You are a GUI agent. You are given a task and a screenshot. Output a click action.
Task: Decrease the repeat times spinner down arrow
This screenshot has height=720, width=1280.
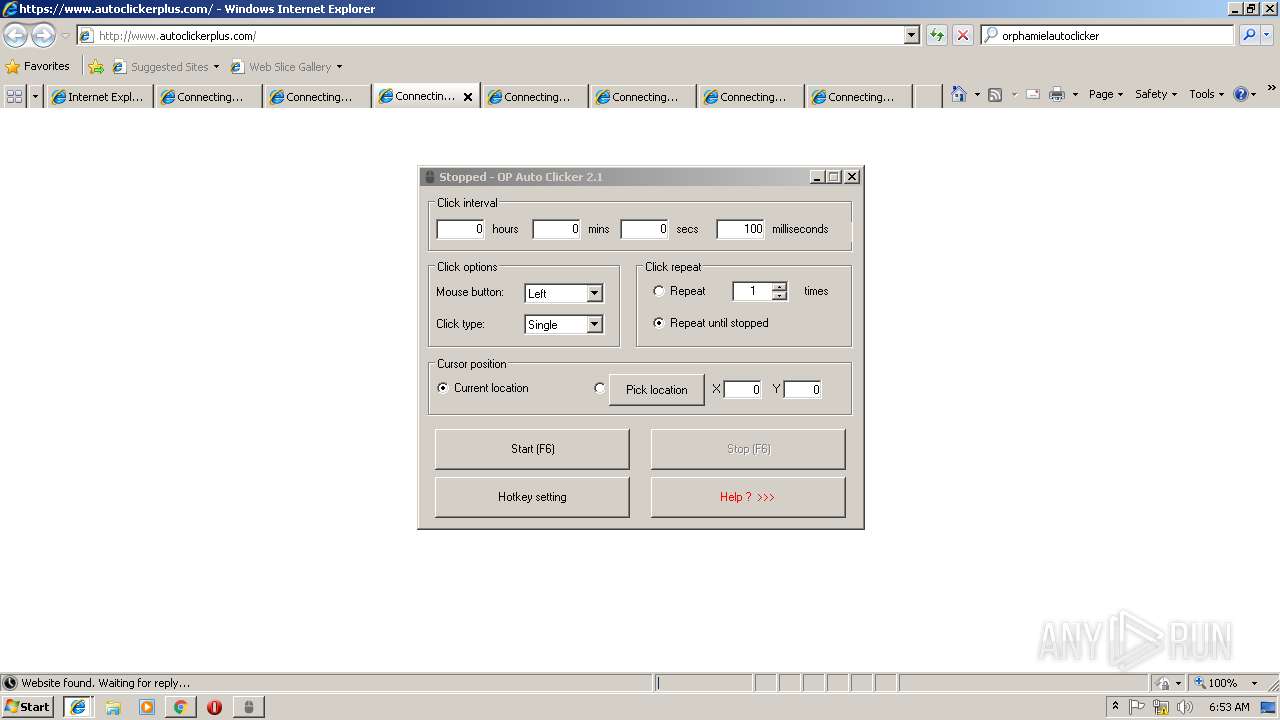point(779,296)
